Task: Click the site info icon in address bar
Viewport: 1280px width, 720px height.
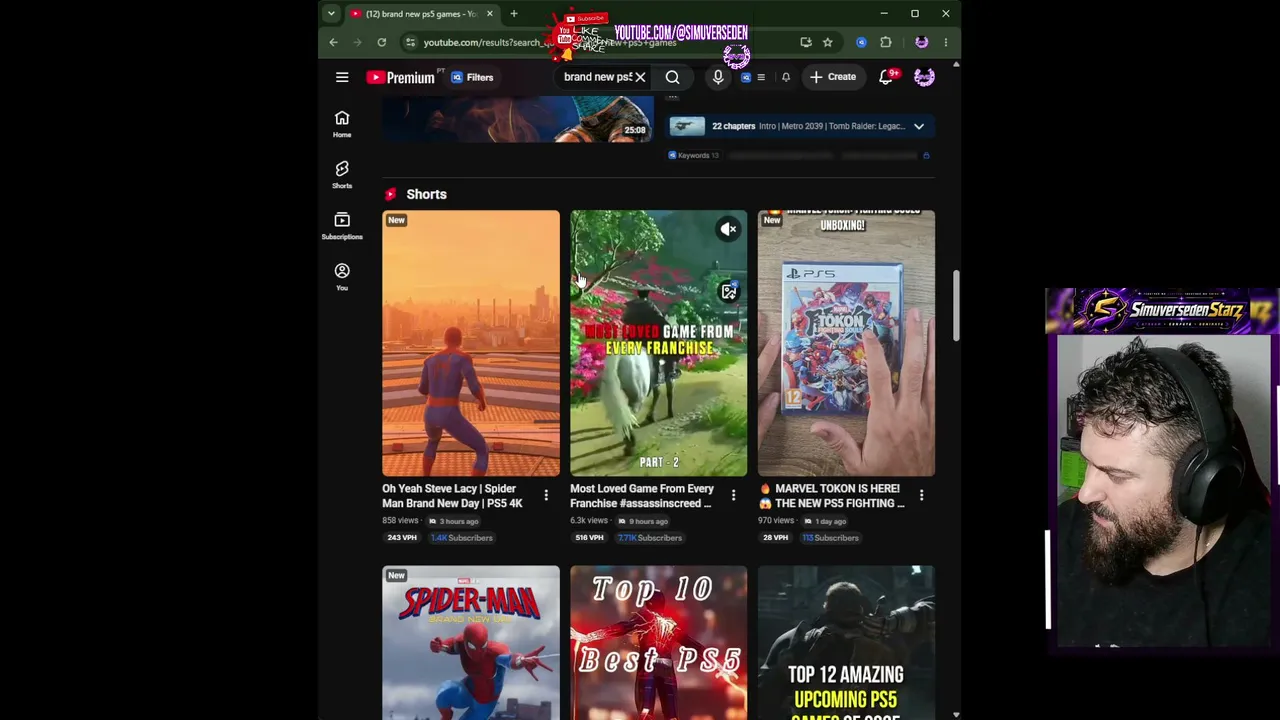Action: (410, 42)
